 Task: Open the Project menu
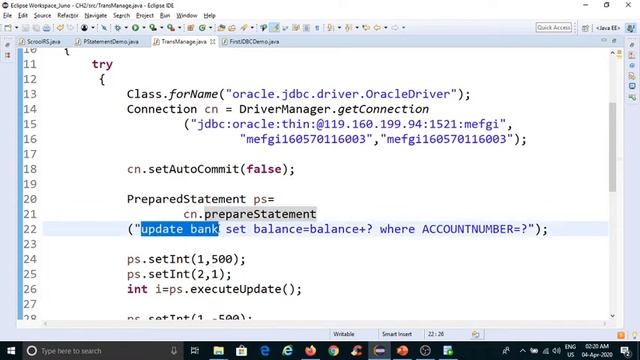(x=144, y=16)
